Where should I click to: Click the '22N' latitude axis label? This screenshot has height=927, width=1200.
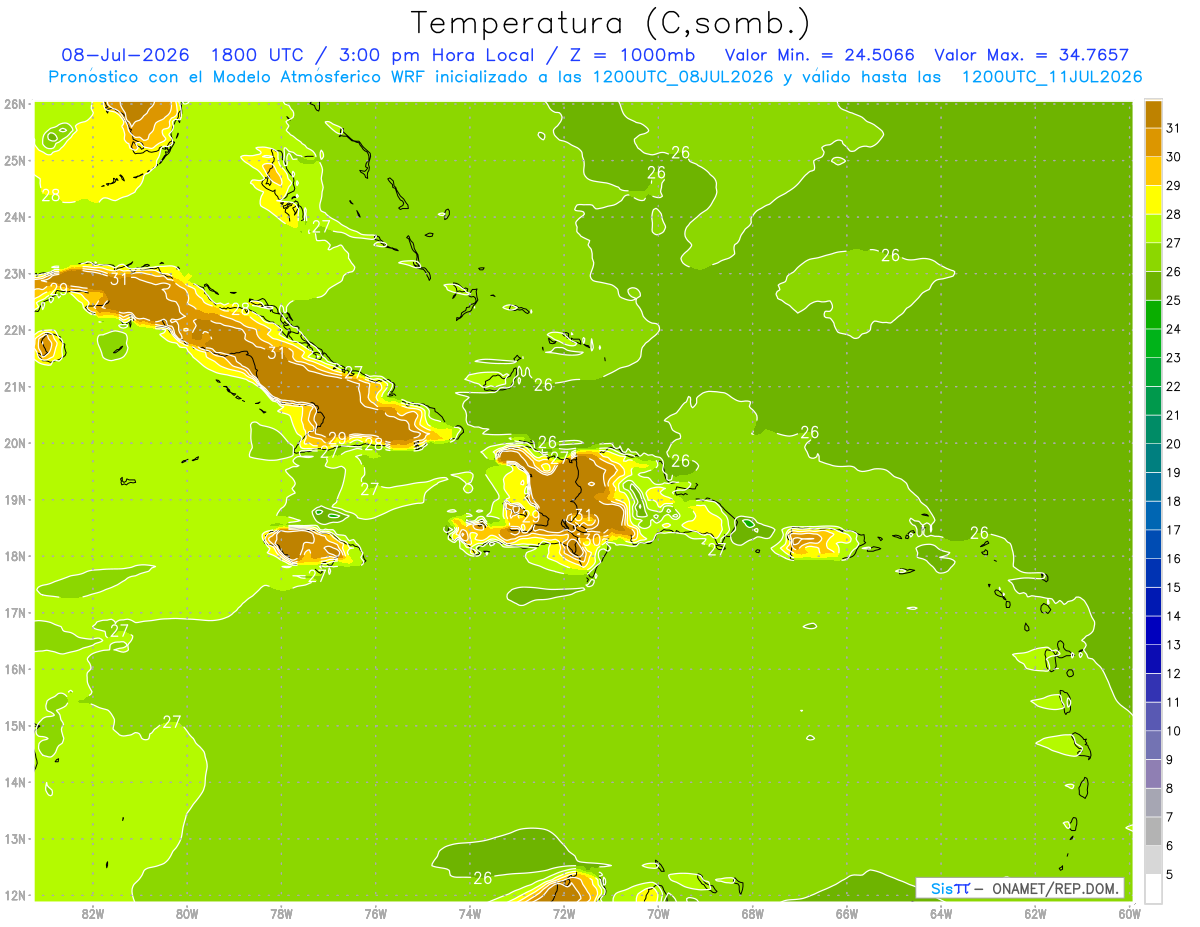coord(14,330)
